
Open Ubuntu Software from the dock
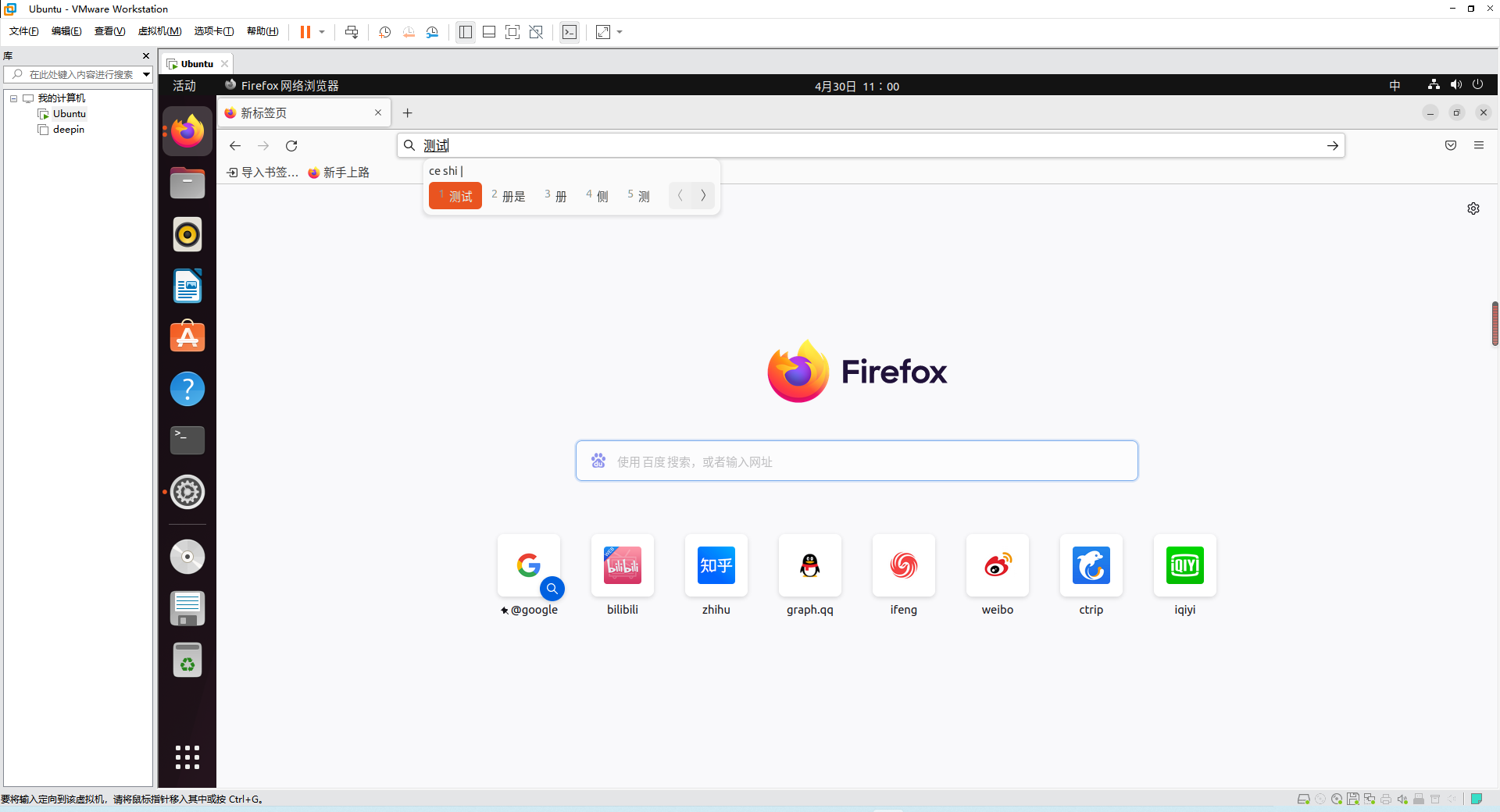(187, 337)
